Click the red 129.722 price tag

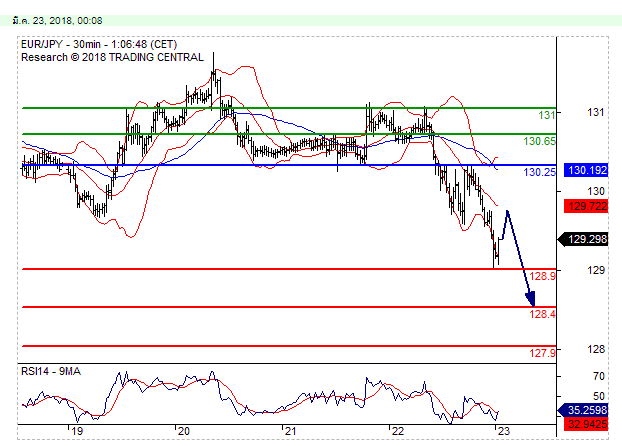coord(586,206)
